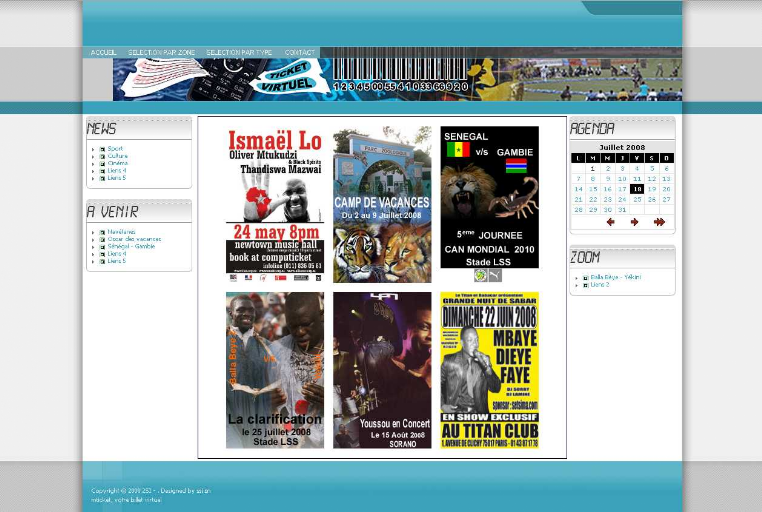This screenshot has width=762, height=512.
Task: Open the Culture news link
Action: 118,156
